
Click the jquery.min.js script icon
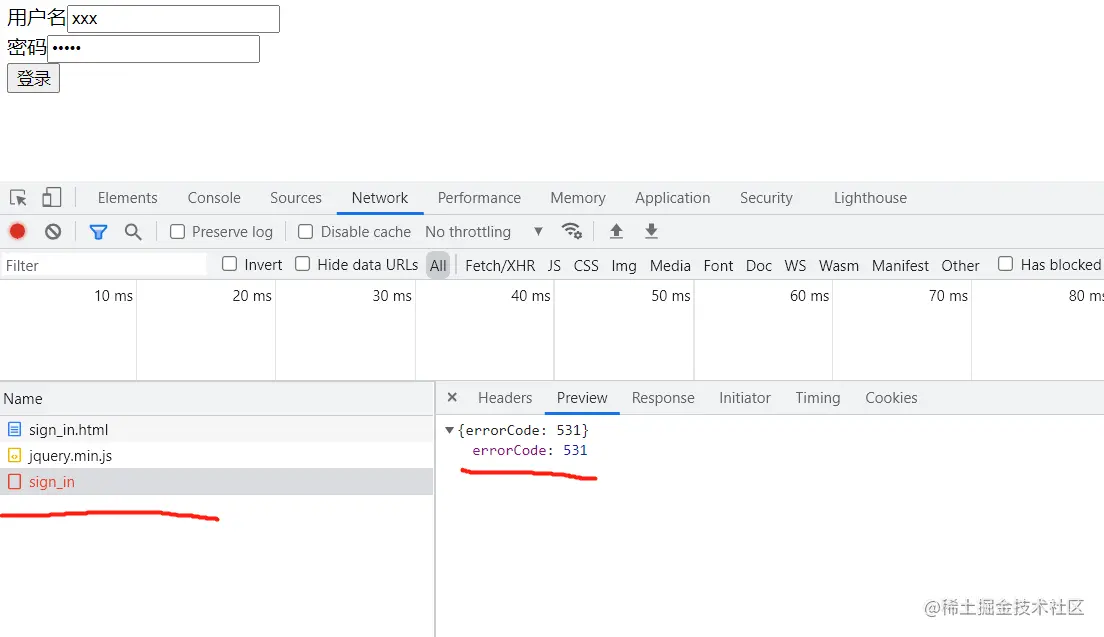point(14,455)
